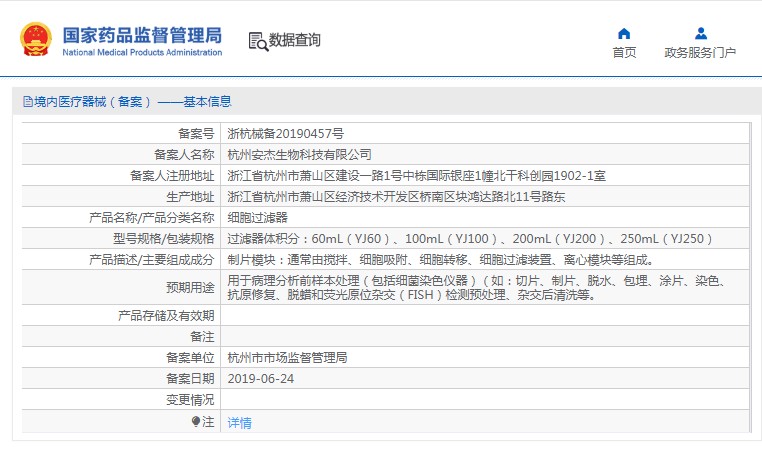Screen dimensions: 762x449
Task: Click 政务服务门户 text label
Action: [700, 52]
